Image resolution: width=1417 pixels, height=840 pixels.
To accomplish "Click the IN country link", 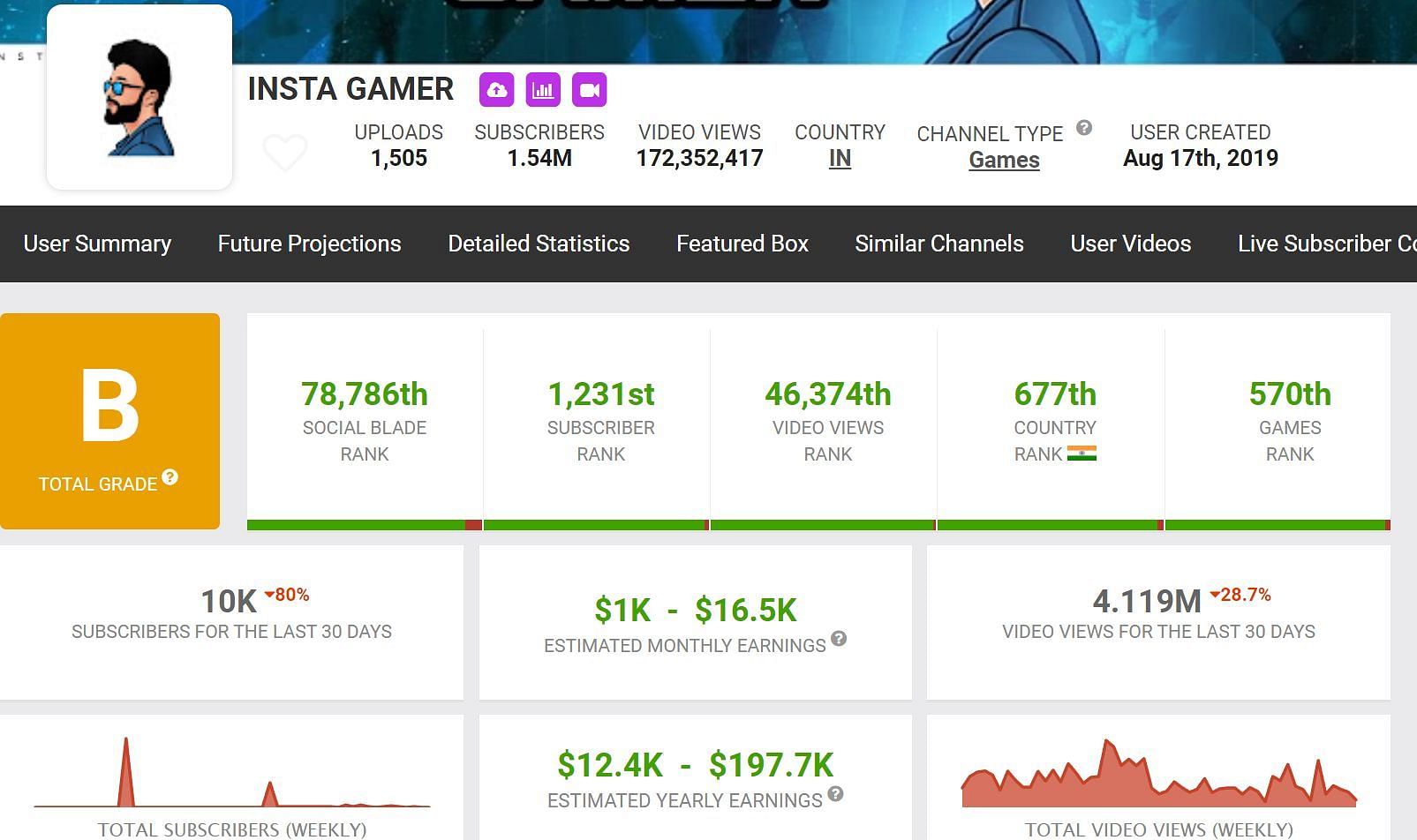I will pyautogui.click(x=840, y=159).
